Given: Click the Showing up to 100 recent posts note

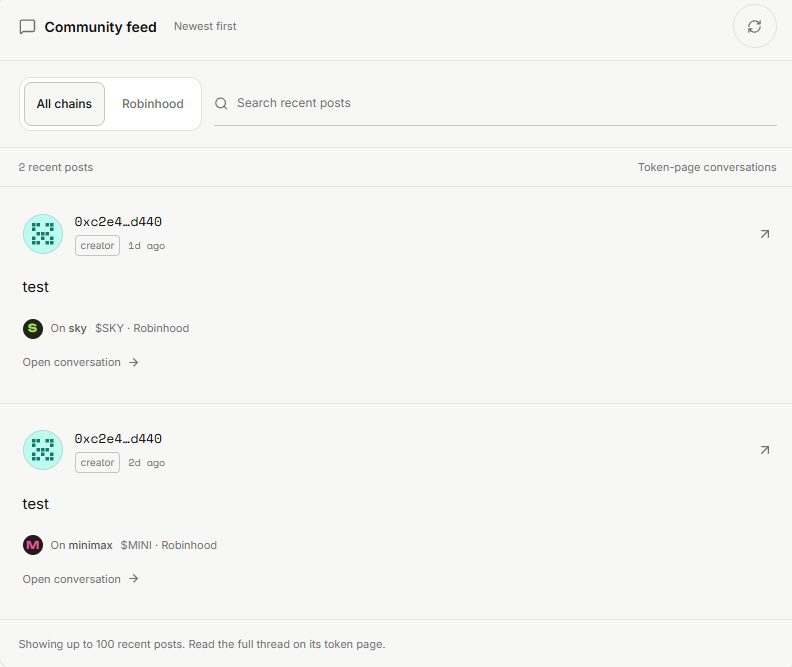Looking at the screenshot, I should click(x=202, y=644).
